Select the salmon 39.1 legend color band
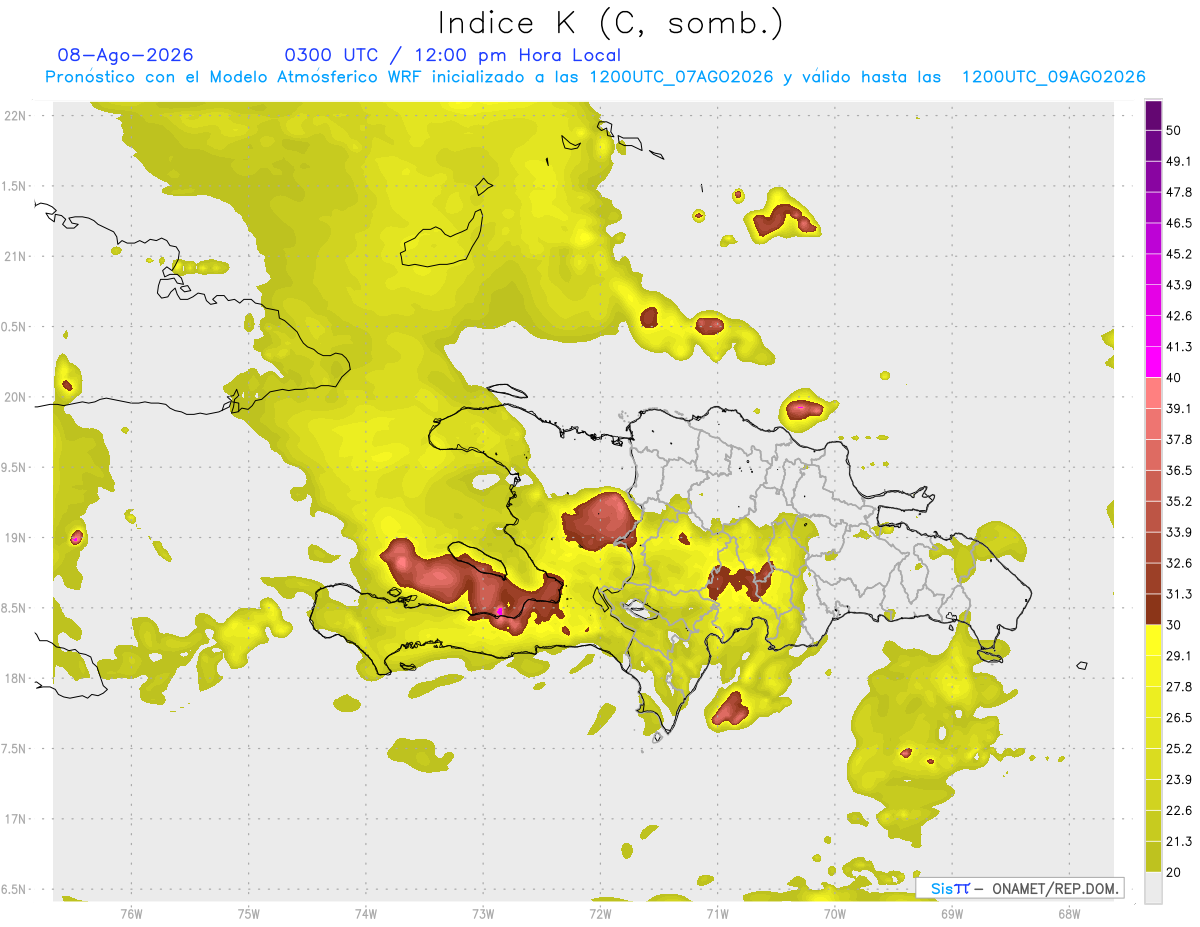Screen dimensions: 1200x927 tap(1153, 393)
